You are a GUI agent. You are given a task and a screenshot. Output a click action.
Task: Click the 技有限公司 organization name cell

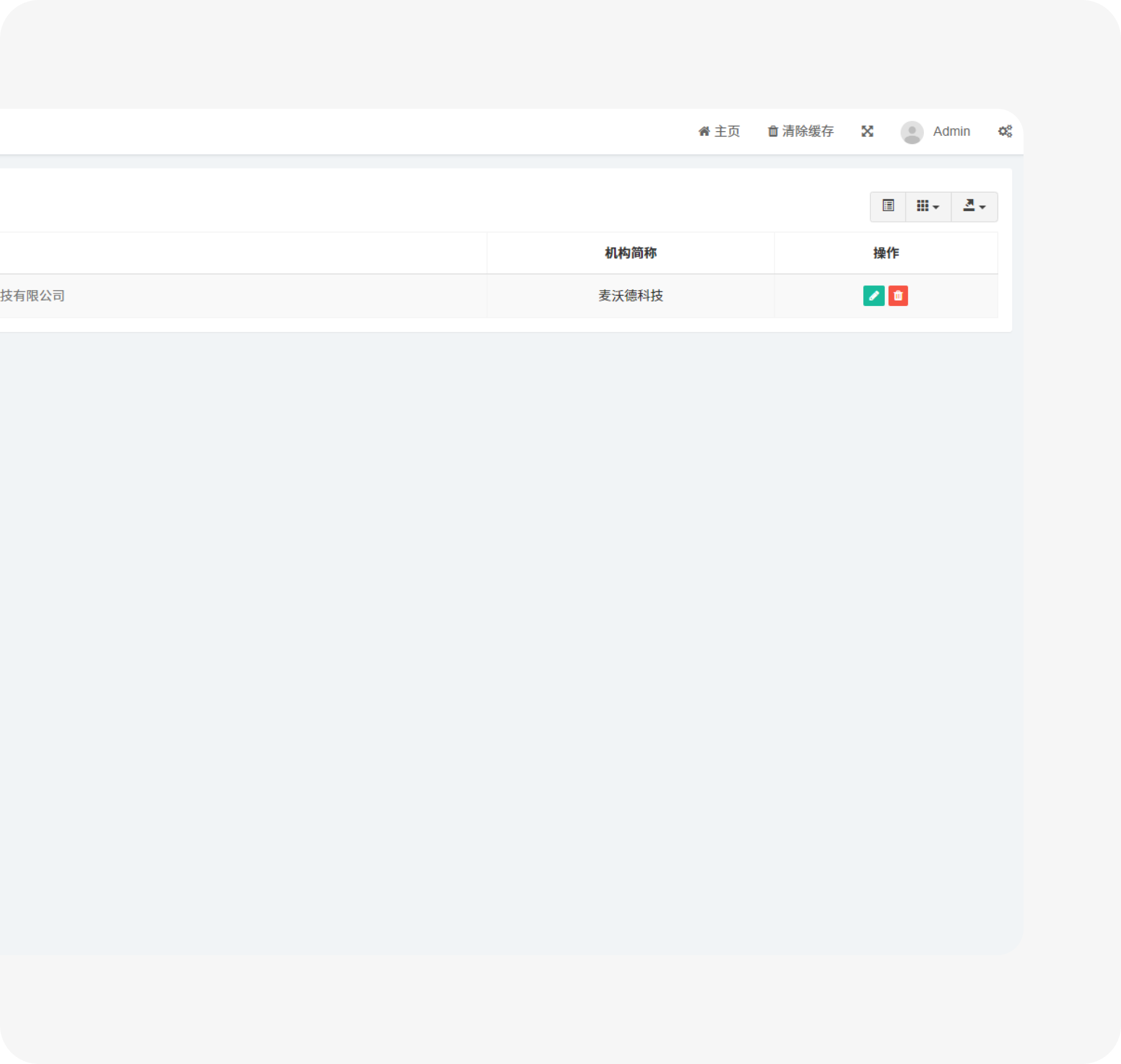[33, 296]
